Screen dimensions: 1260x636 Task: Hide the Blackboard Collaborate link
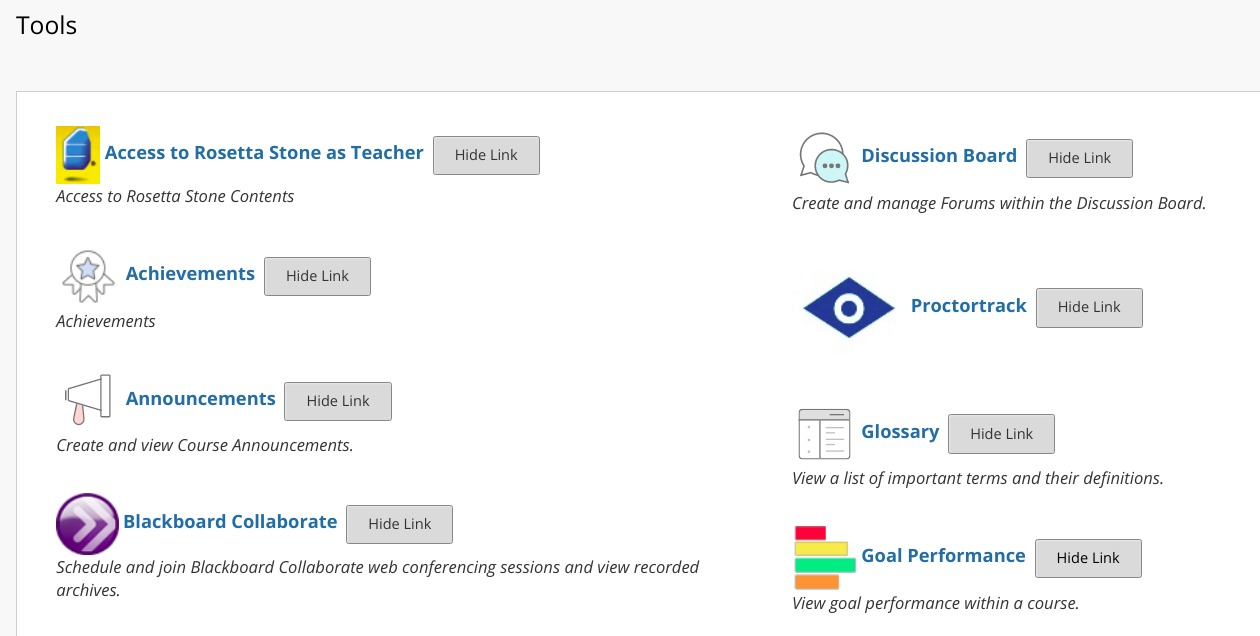(x=399, y=524)
